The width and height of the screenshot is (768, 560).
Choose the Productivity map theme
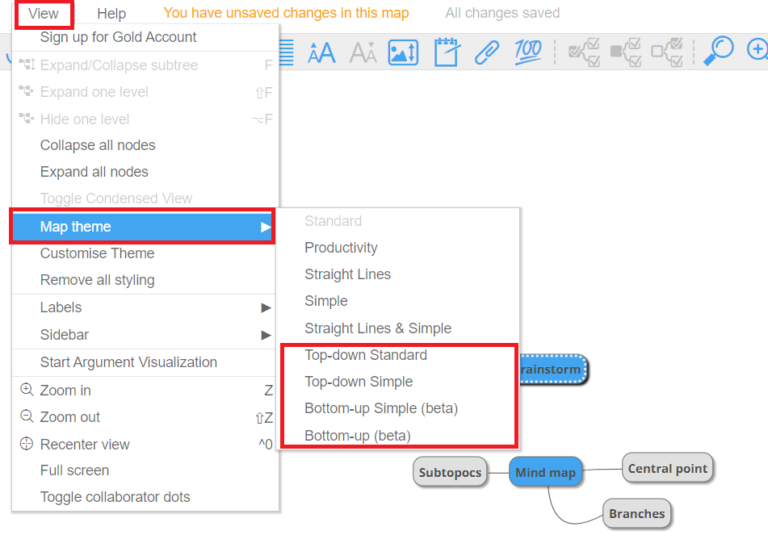click(341, 247)
